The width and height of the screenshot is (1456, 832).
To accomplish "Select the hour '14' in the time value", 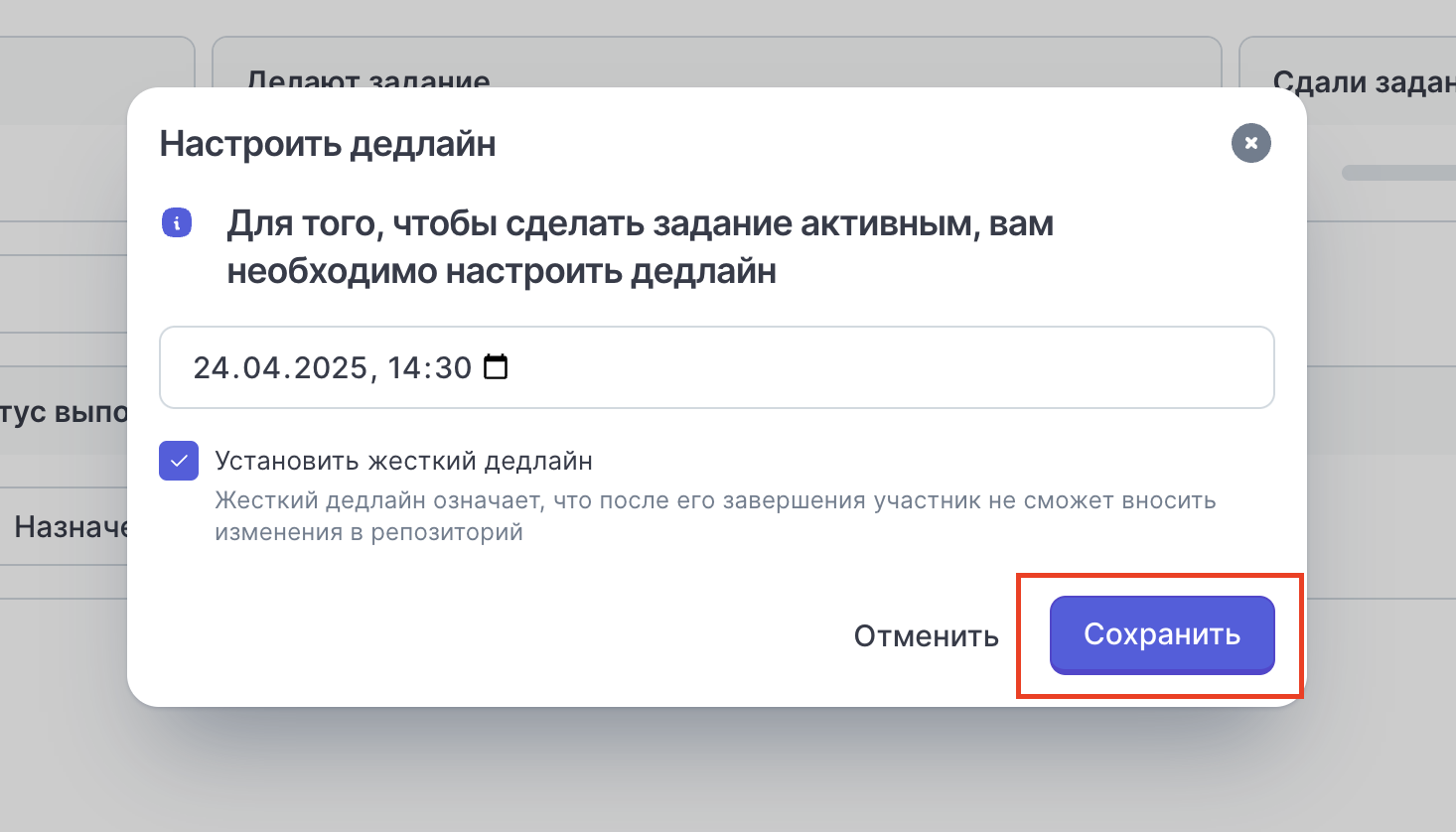I will pos(405,367).
